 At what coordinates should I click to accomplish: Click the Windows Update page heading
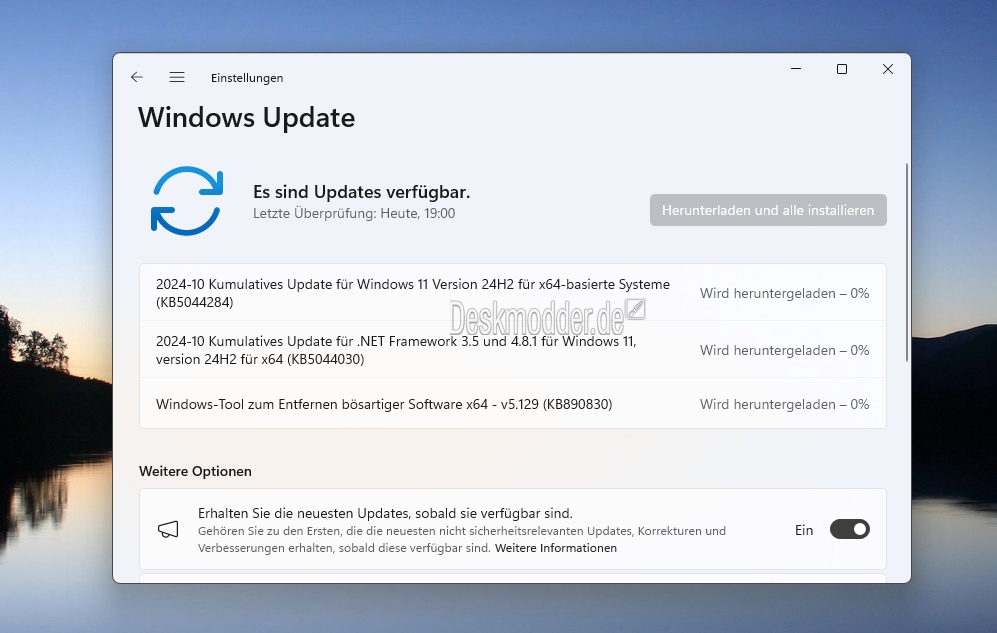click(247, 118)
